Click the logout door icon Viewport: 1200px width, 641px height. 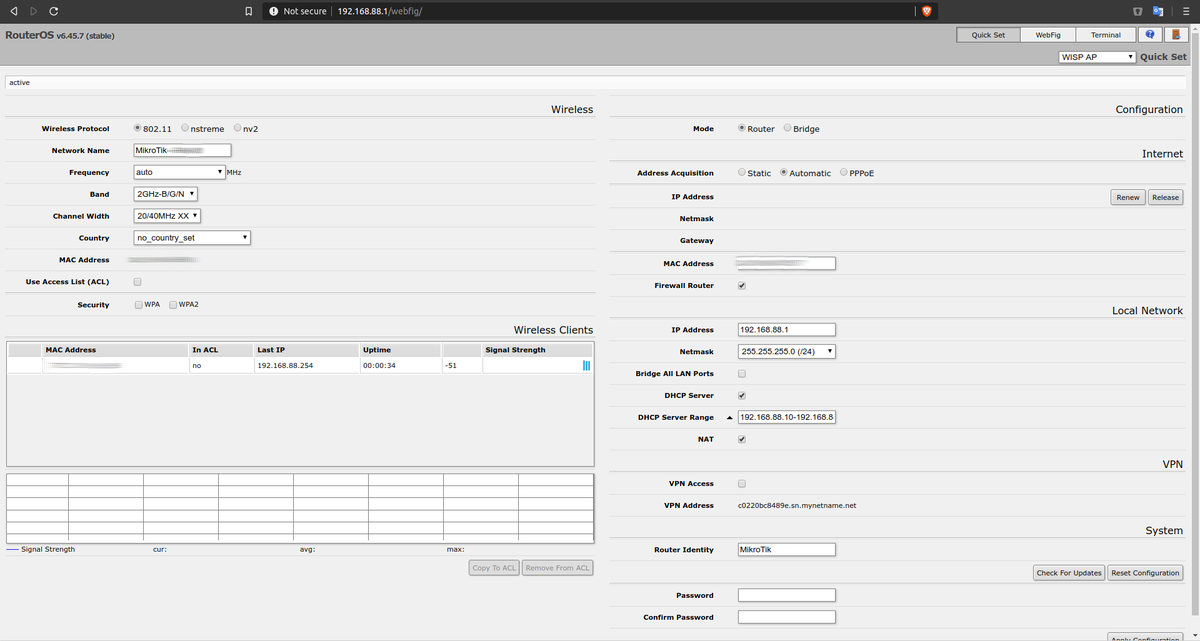(x=1177, y=34)
